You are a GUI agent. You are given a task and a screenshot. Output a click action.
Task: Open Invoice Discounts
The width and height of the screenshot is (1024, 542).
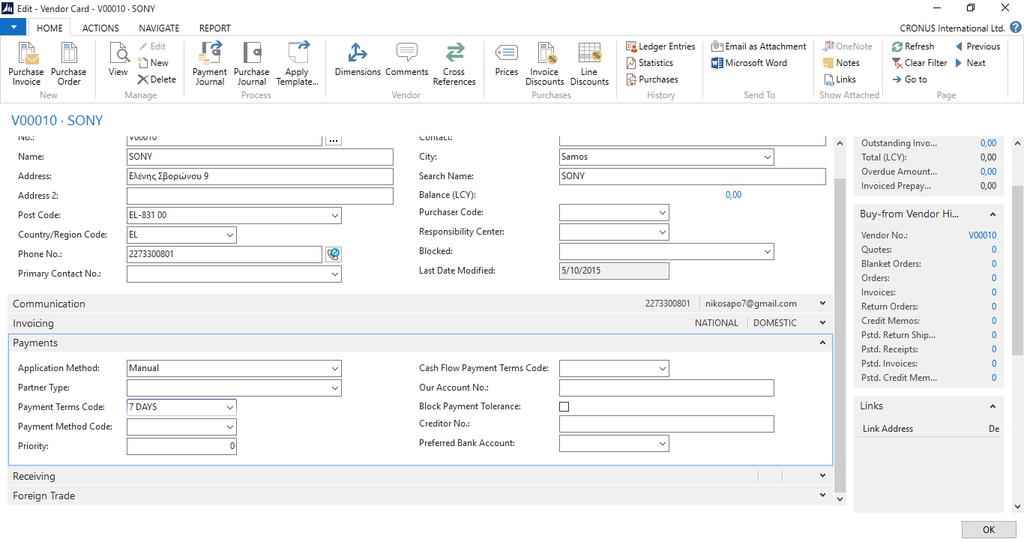[x=545, y=64]
